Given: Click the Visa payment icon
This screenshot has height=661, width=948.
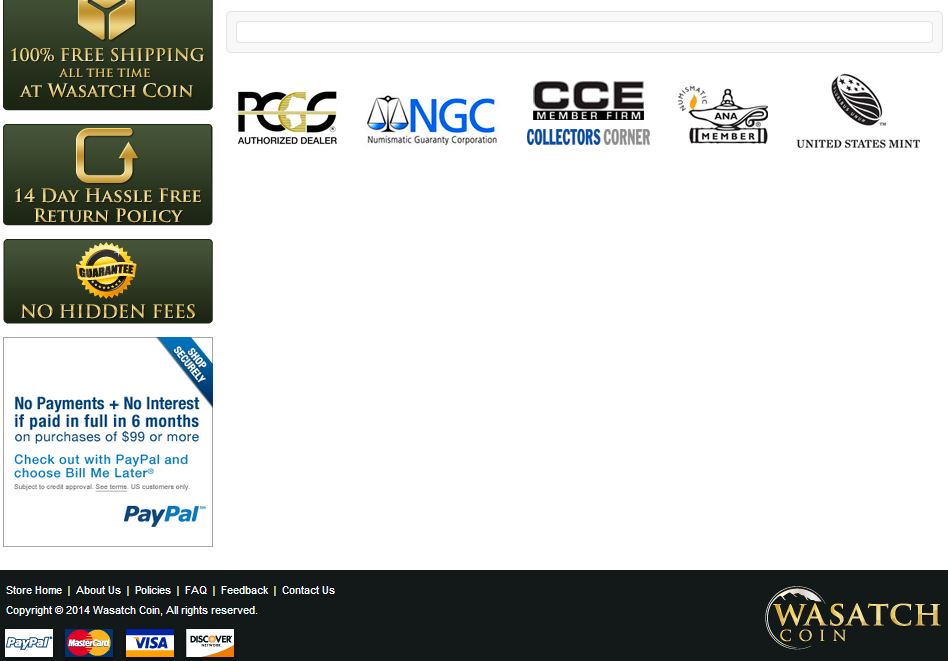Looking at the screenshot, I should coord(150,643).
